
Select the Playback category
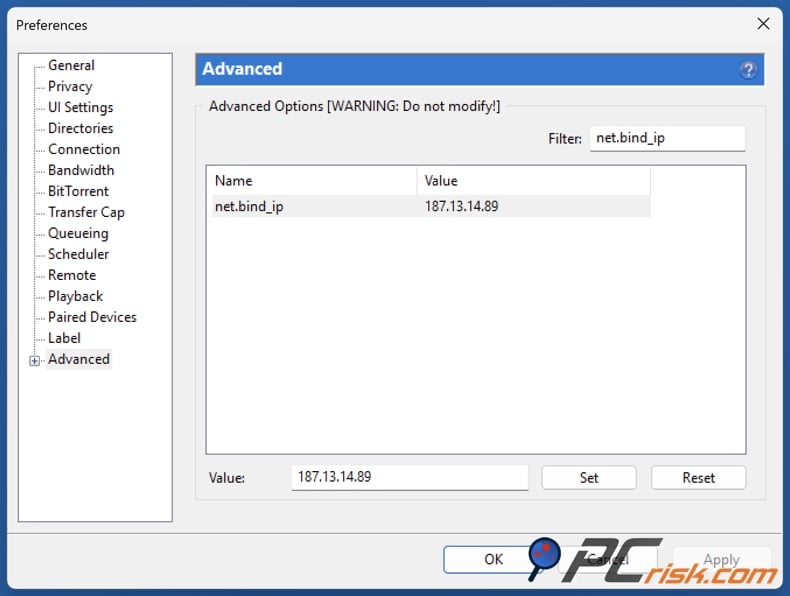(76, 296)
